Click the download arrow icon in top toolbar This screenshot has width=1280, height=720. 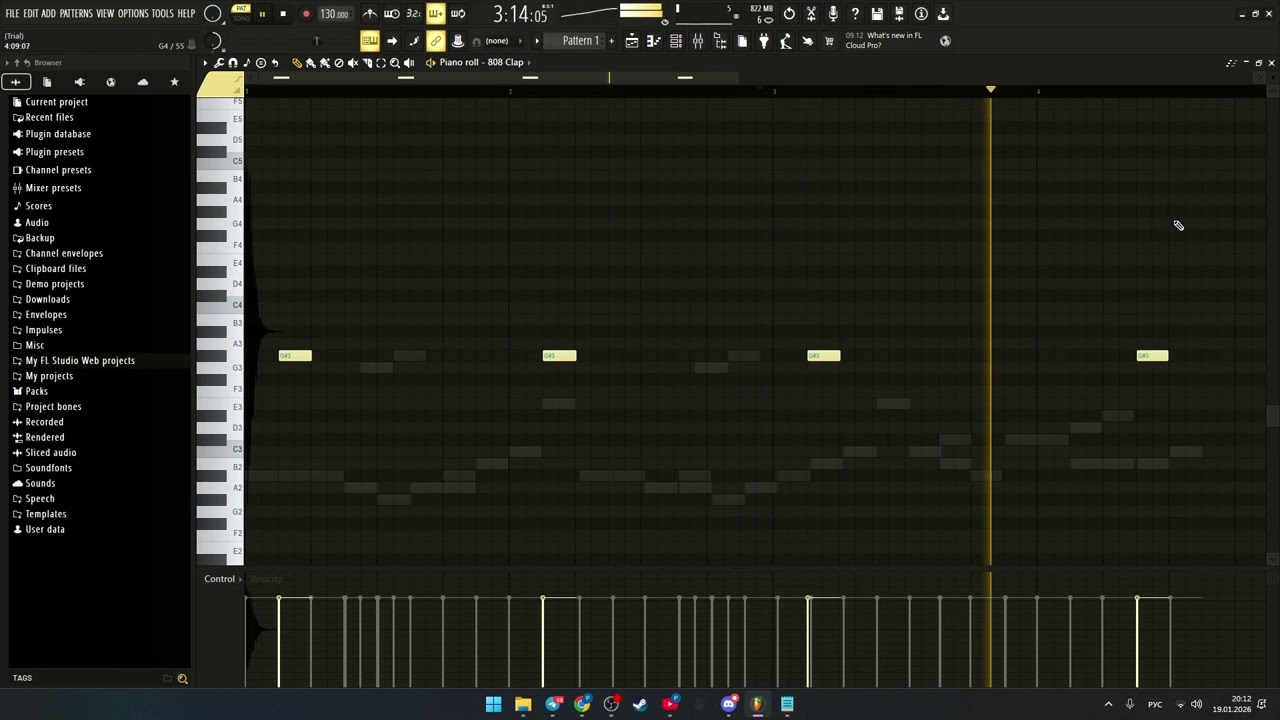click(942, 14)
